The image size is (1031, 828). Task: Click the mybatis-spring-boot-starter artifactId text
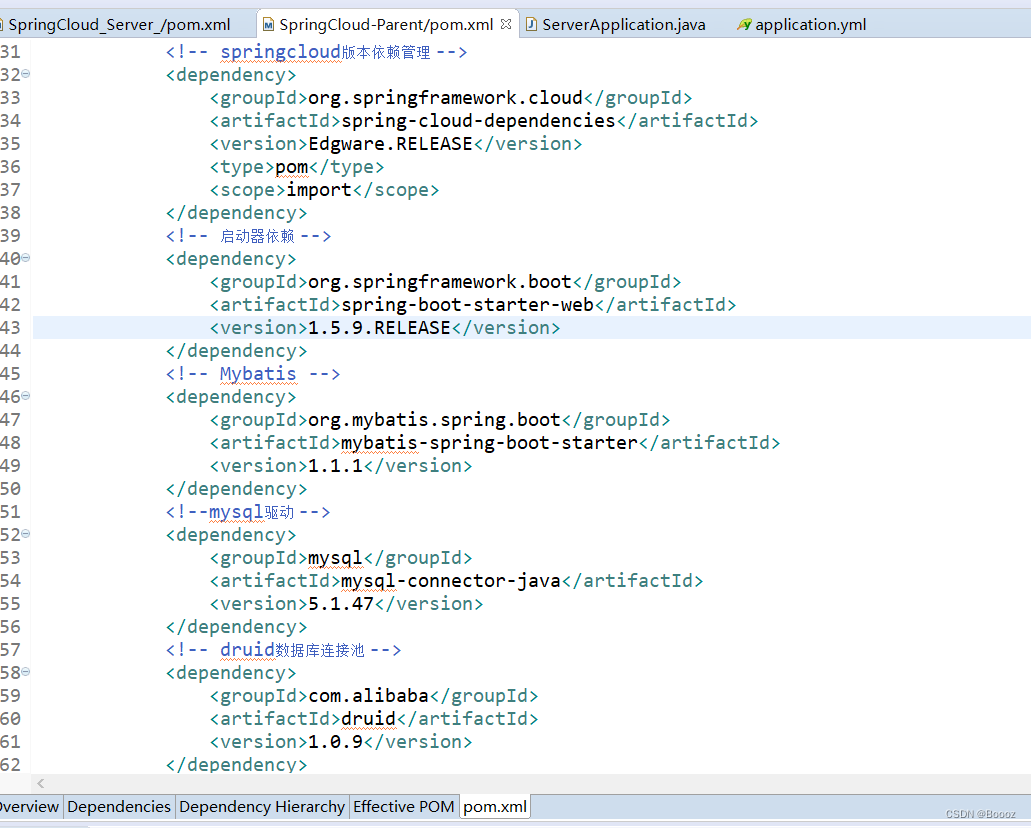point(490,443)
